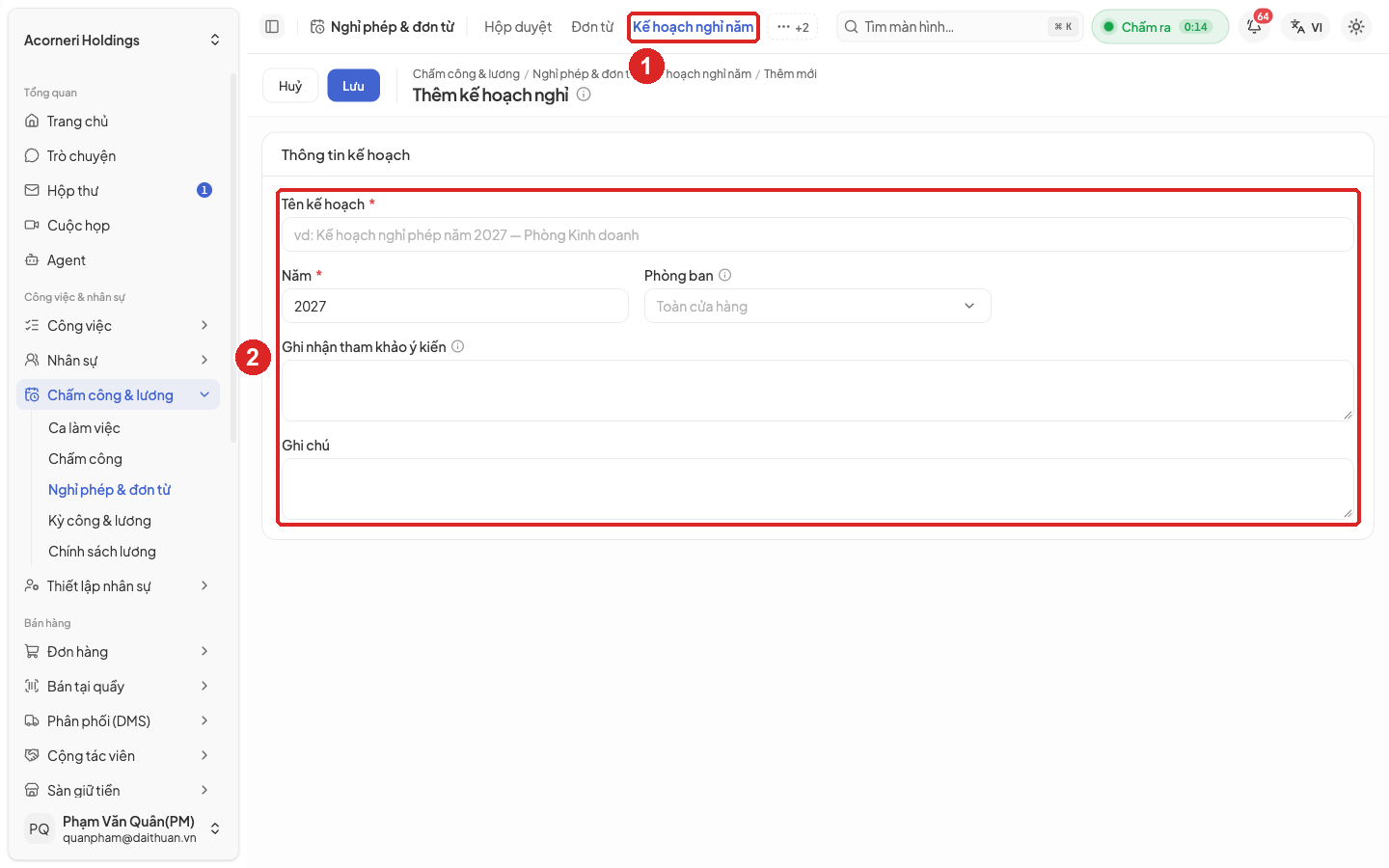
Task: Focus the Tên kế hoạch input field
Action: [817, 234]
